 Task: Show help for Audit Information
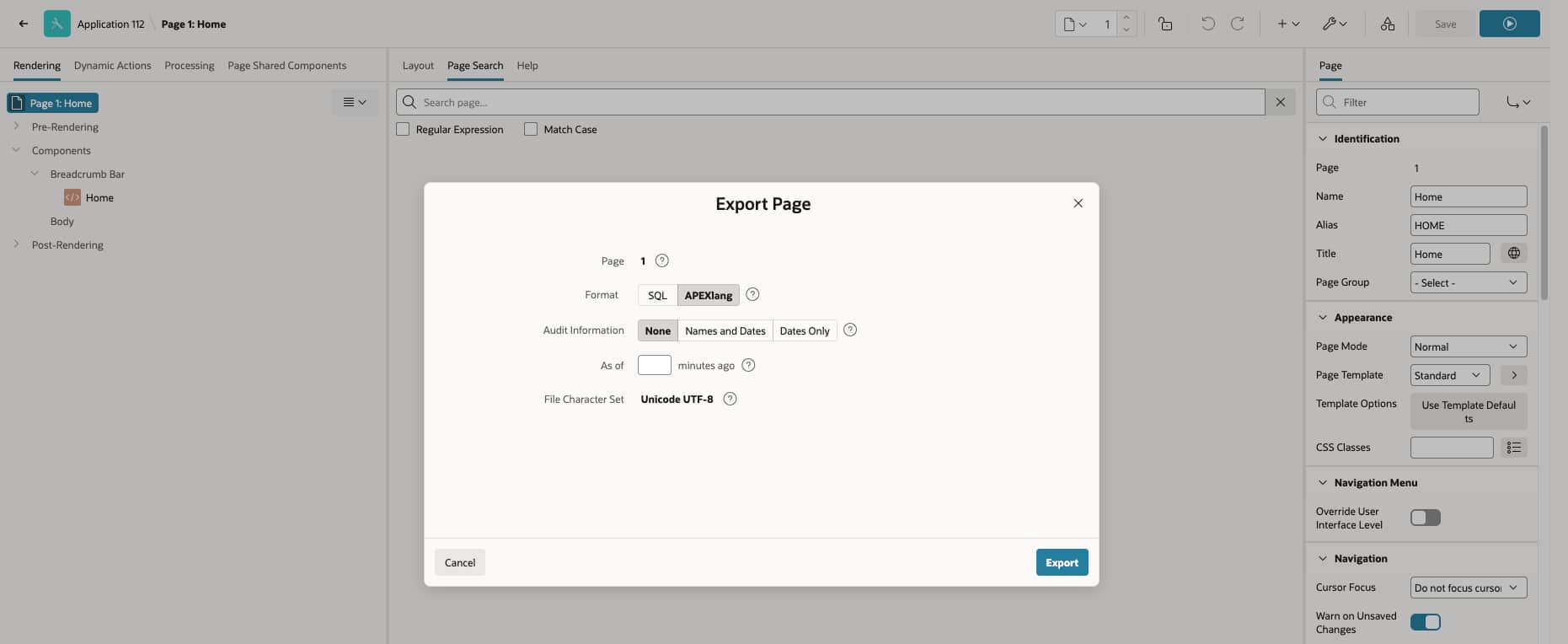click(x=850, y=330)
